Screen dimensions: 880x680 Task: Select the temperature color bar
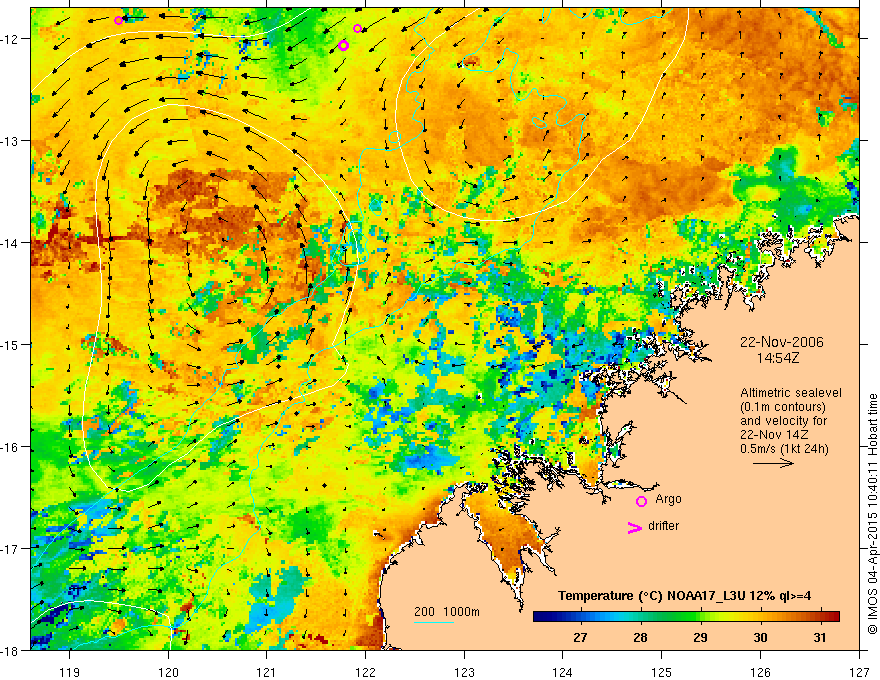(x=686, y=617)
